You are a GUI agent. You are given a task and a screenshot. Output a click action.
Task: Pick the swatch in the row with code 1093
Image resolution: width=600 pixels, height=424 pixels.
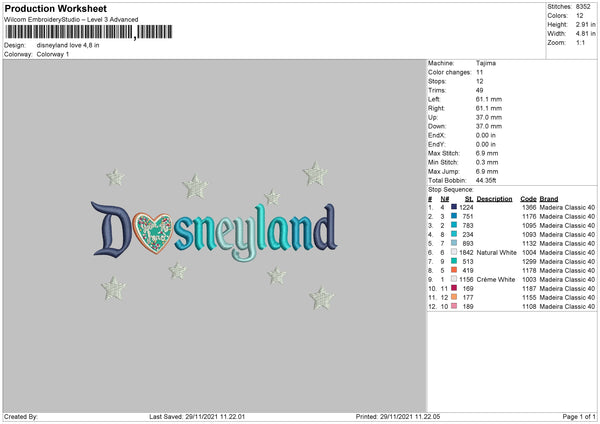pos(454,234)
